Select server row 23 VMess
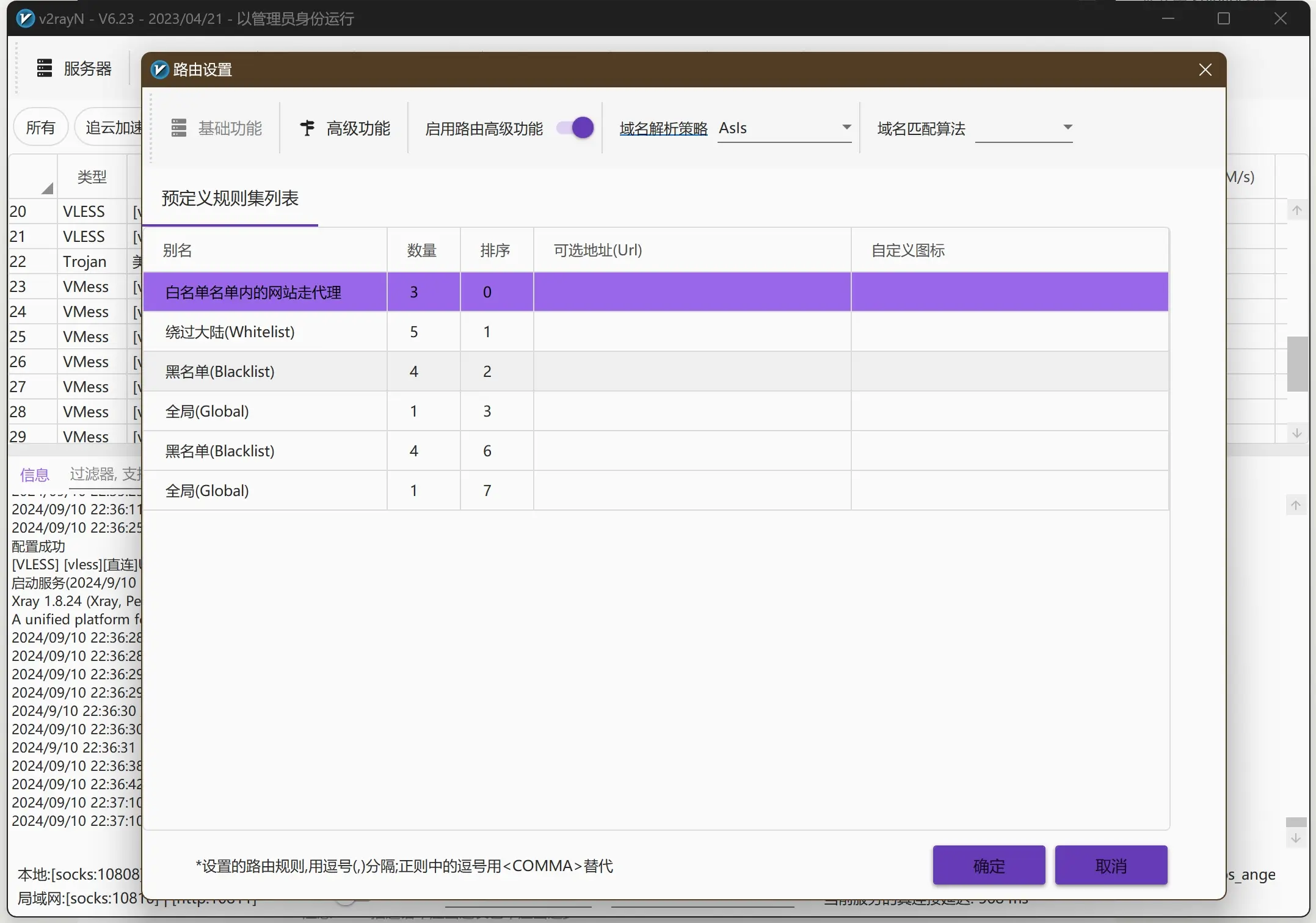1316x923 pixels. (75, 286)
